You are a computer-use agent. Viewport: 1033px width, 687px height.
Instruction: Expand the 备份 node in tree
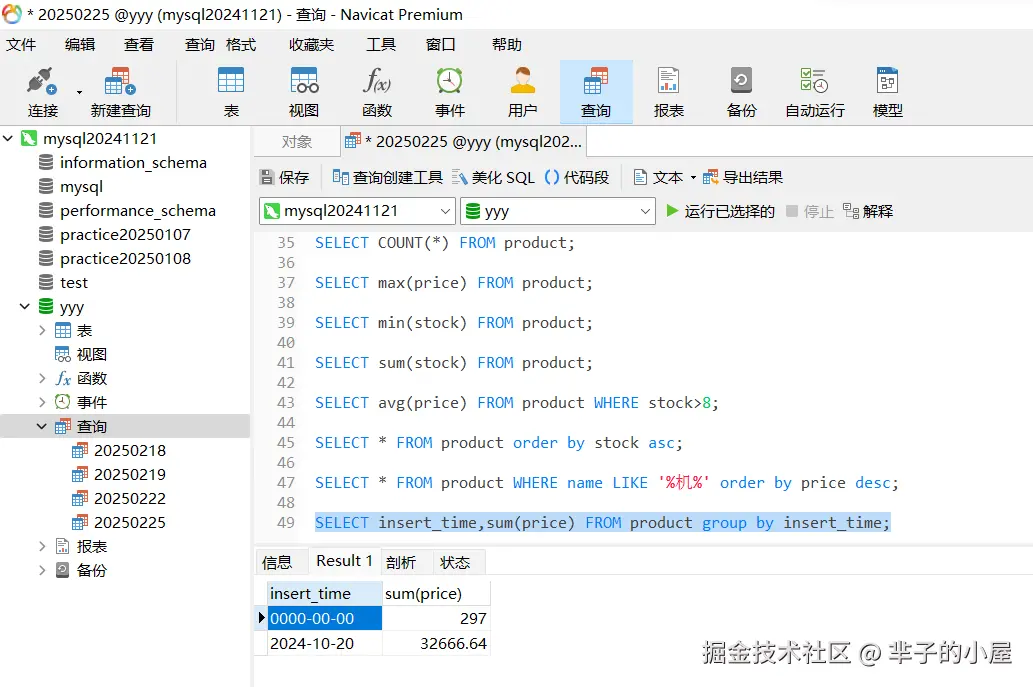(42, 570)
